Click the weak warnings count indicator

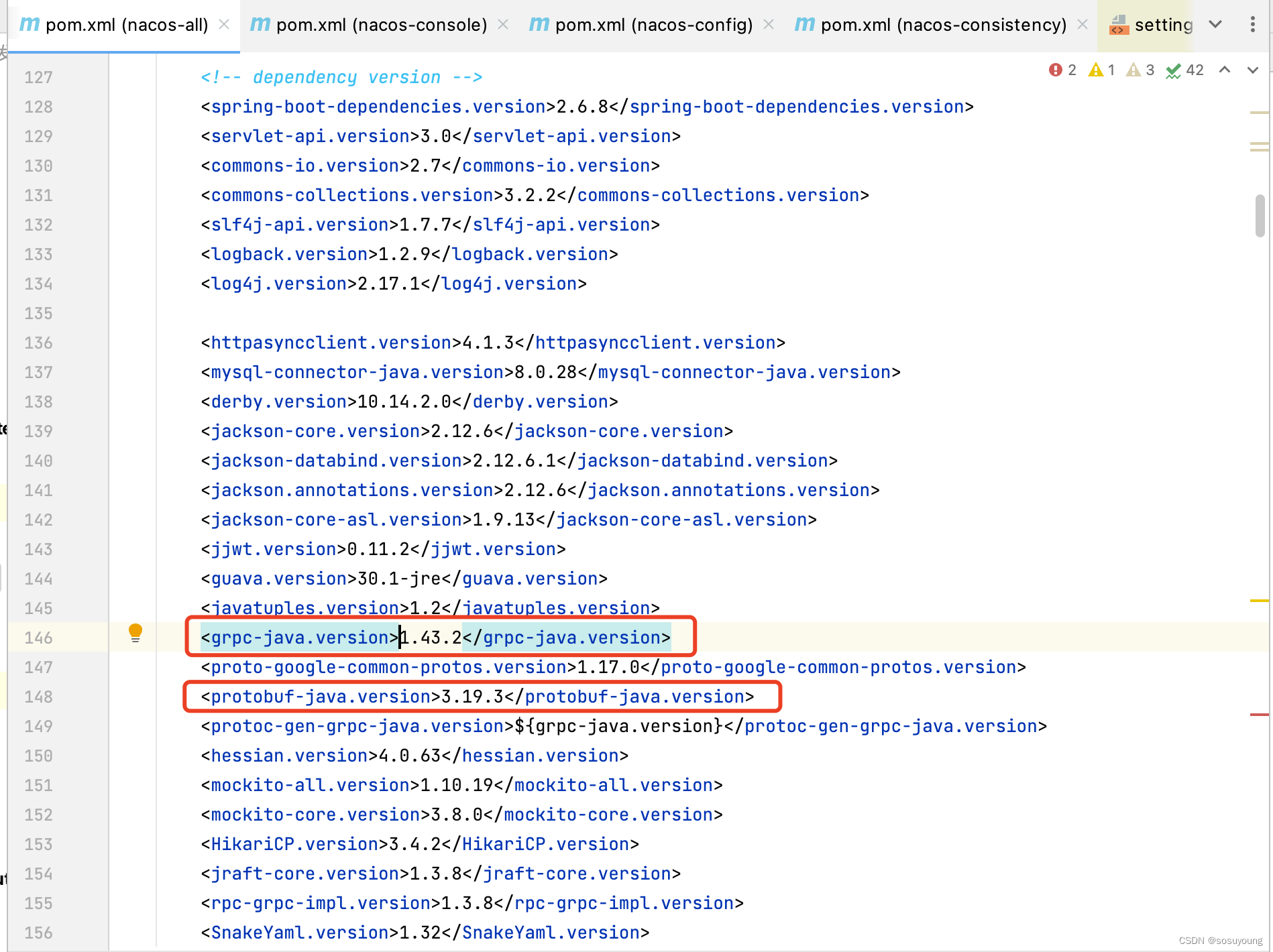(1141, 70)
